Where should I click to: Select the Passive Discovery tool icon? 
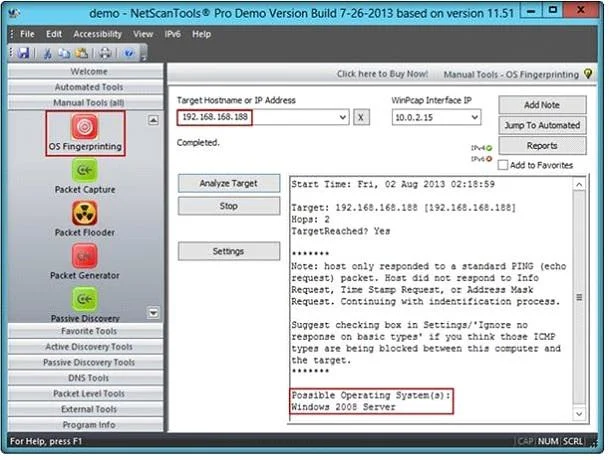pos(85,299)
